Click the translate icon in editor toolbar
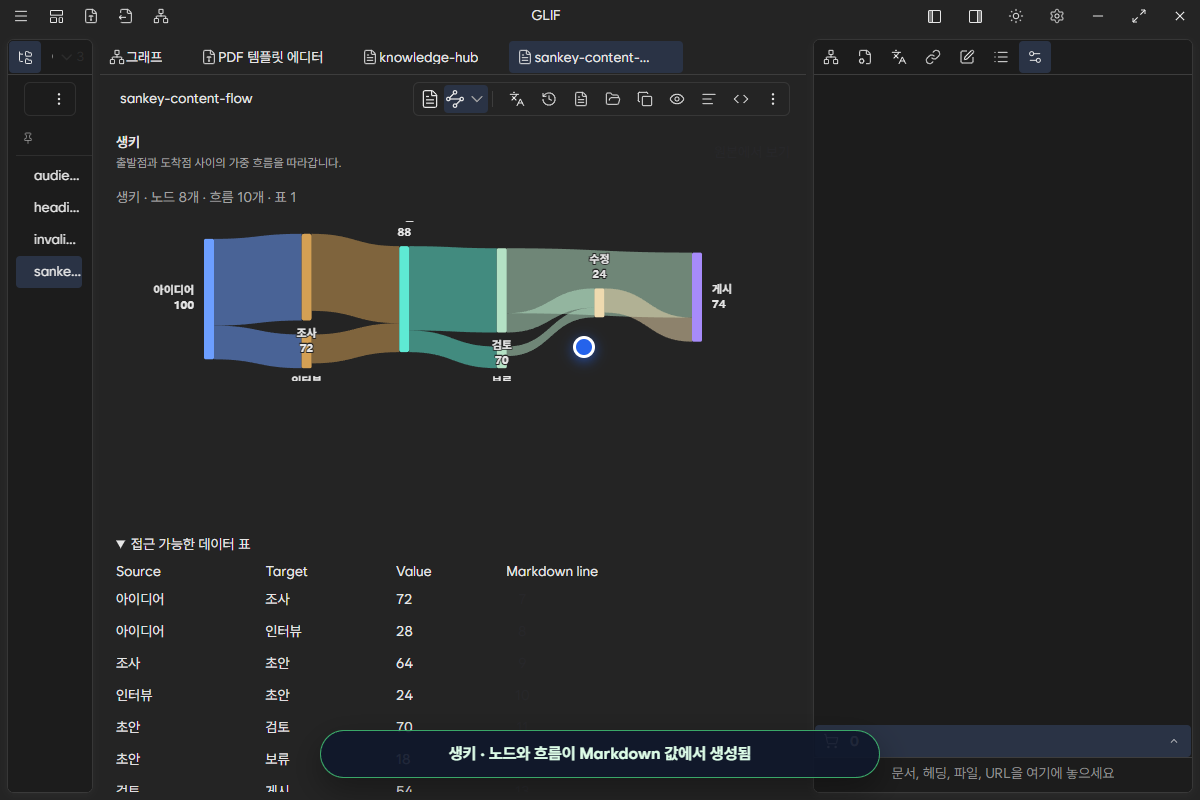This screenshot has width=1200, height=800. point(517,99)
